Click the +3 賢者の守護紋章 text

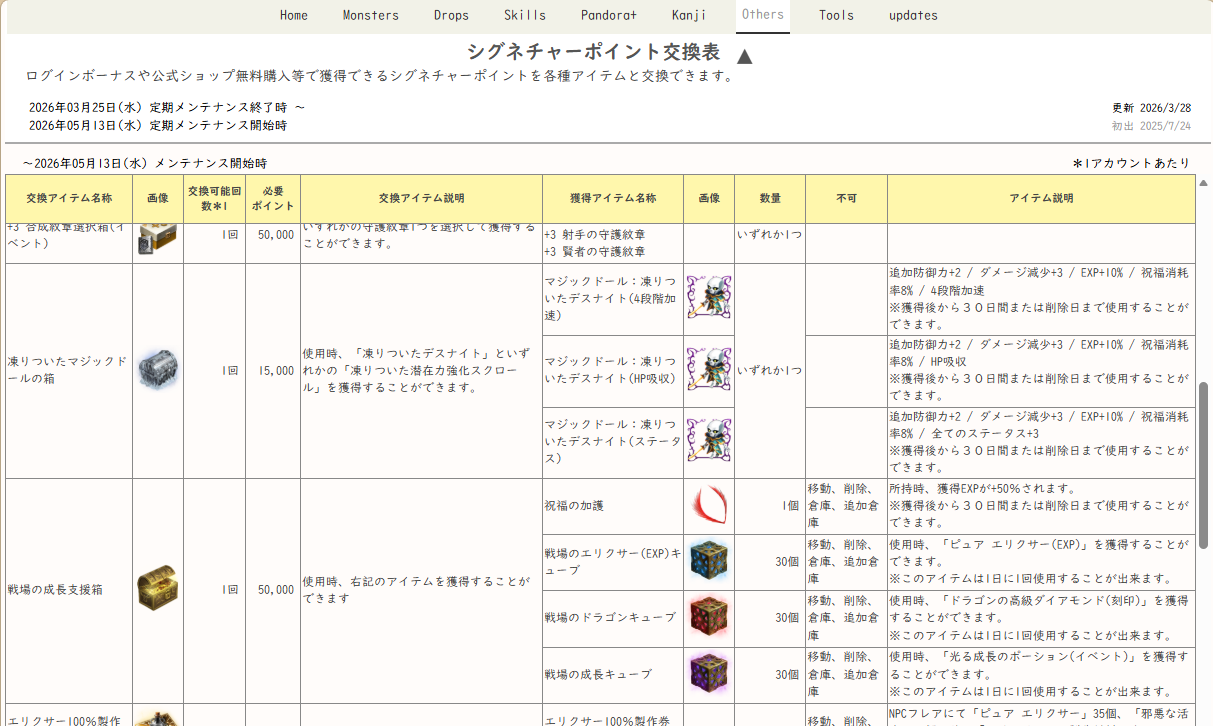coord(595,252)
